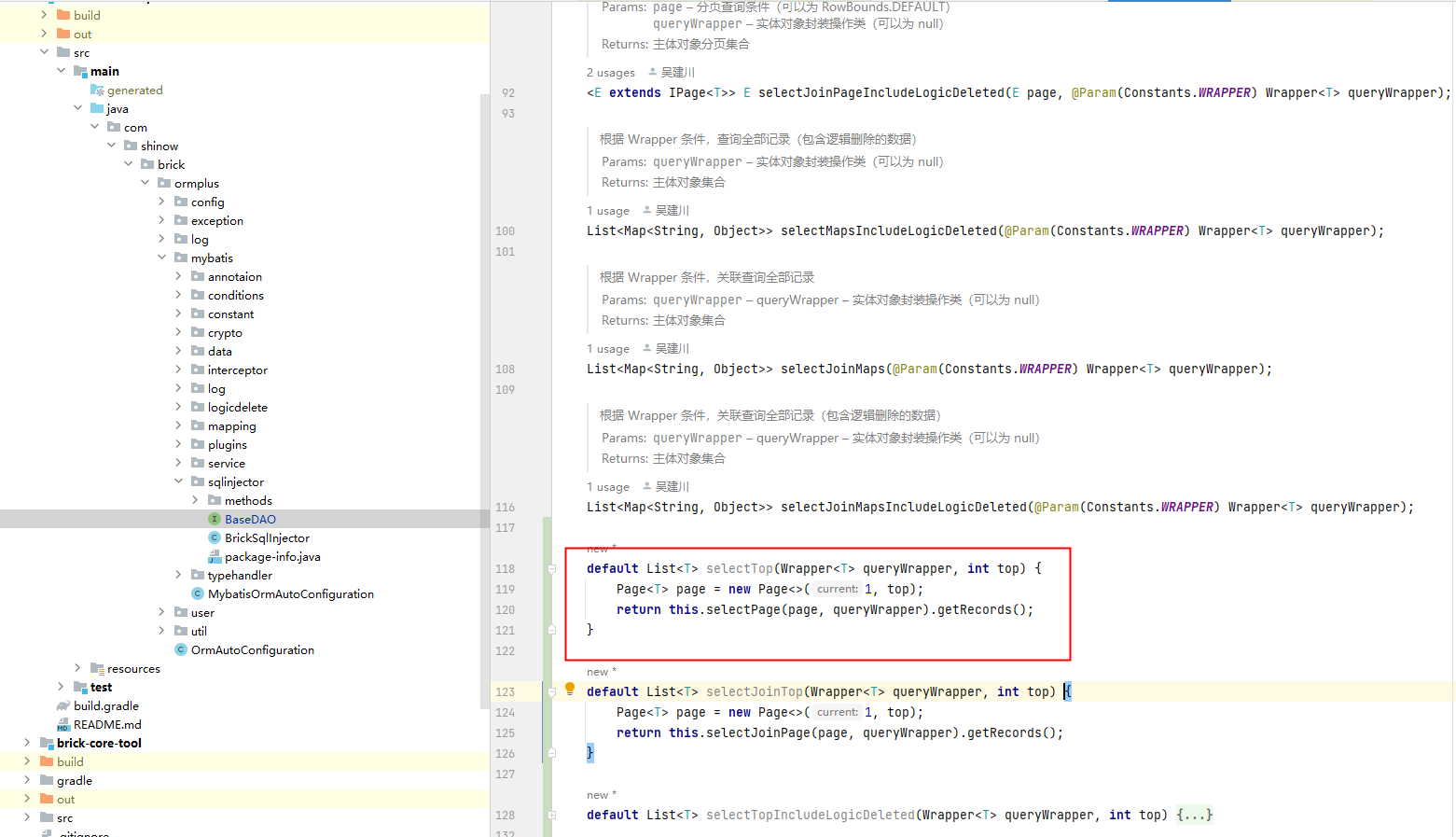
Task: Expand the folded selectTopIncludeLogicDeleted method body
Action: click(1195, 815)
